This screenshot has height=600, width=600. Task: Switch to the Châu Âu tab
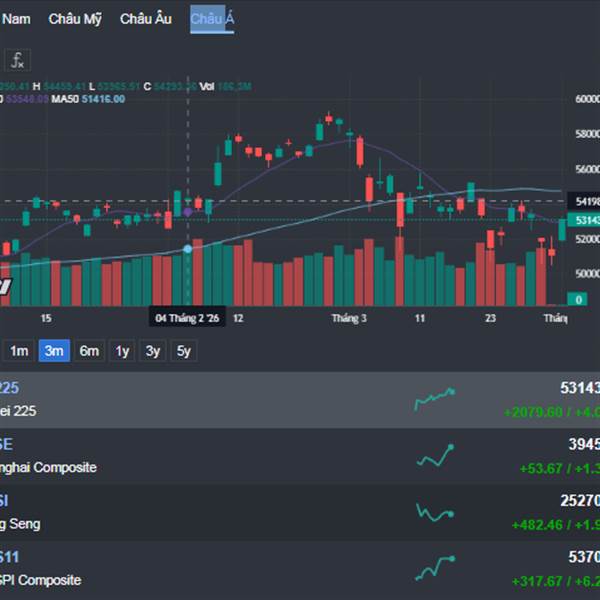pyautogui.click(x=146, y=19)
